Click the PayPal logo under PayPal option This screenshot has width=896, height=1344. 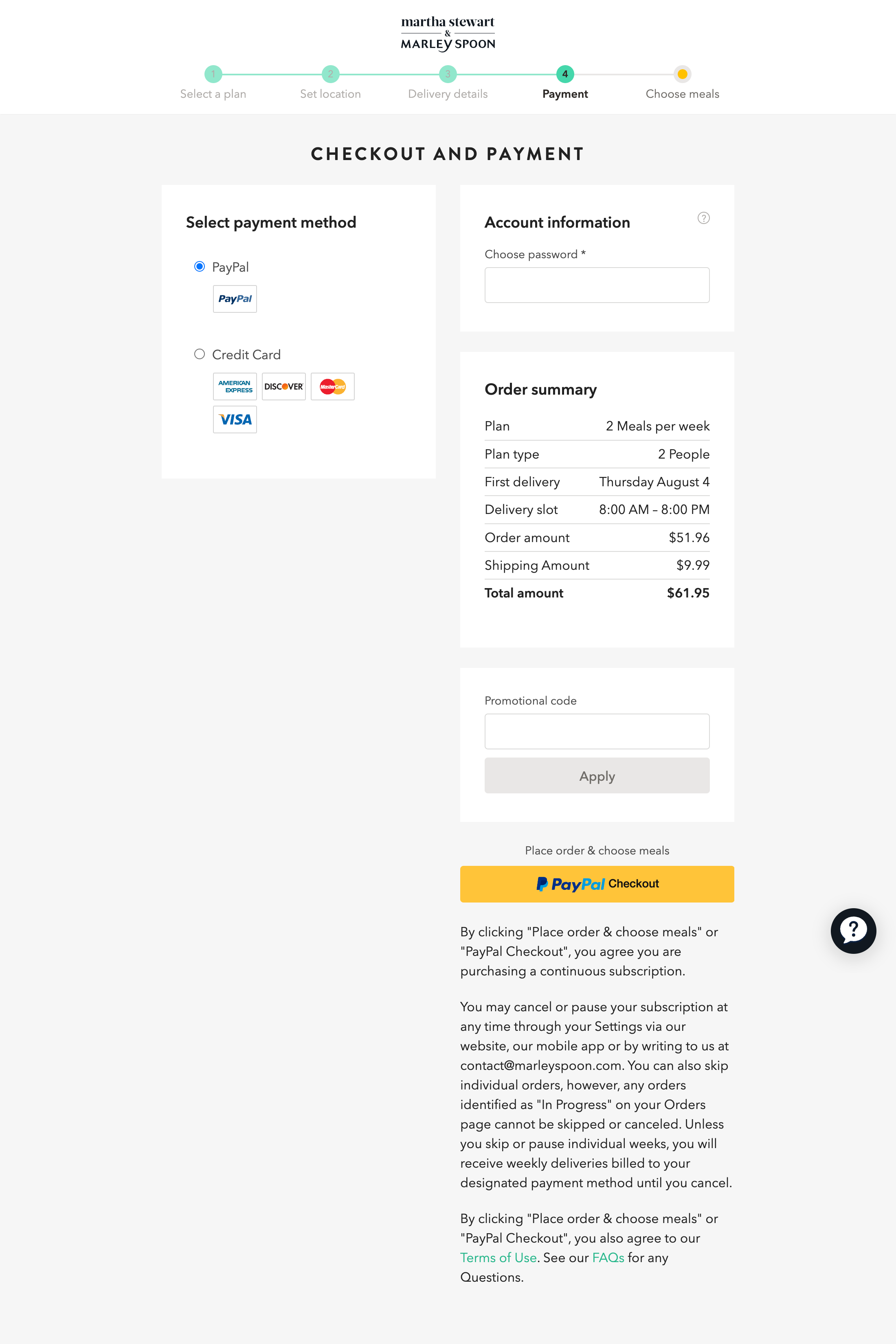[234, 299]
